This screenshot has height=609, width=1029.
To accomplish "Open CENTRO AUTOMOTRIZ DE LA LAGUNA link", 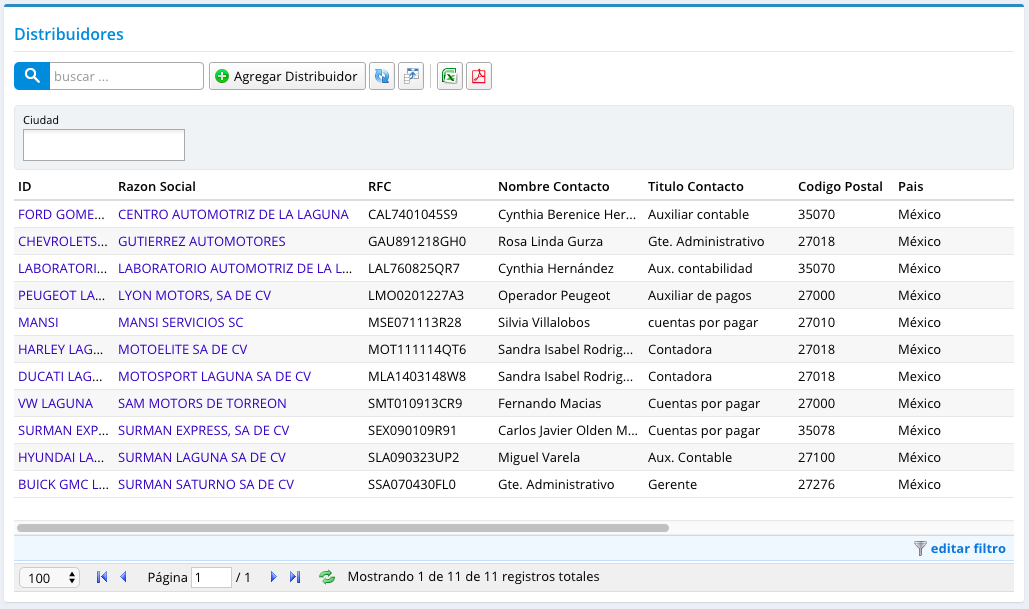I will 233,215.
